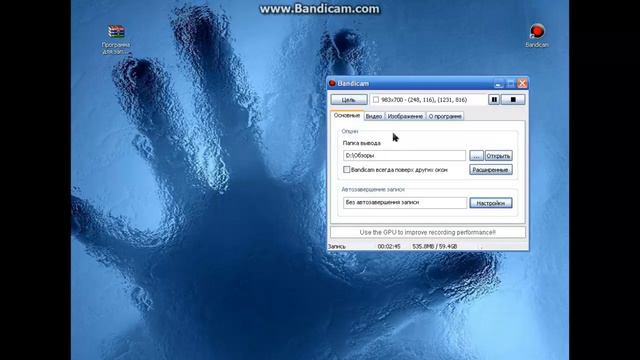Open the Расширенные advanced settings

[x=491, y=170]
